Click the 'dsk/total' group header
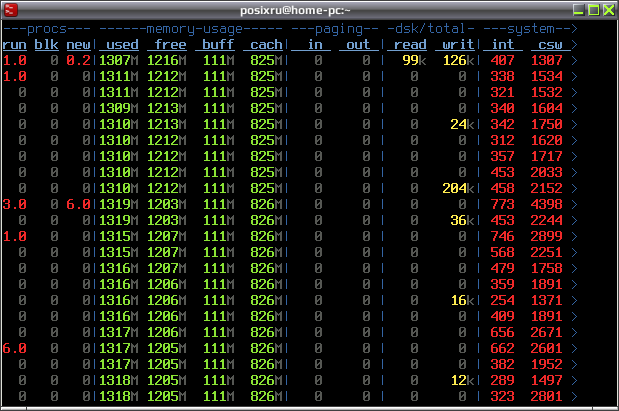 tap(430, 29)
